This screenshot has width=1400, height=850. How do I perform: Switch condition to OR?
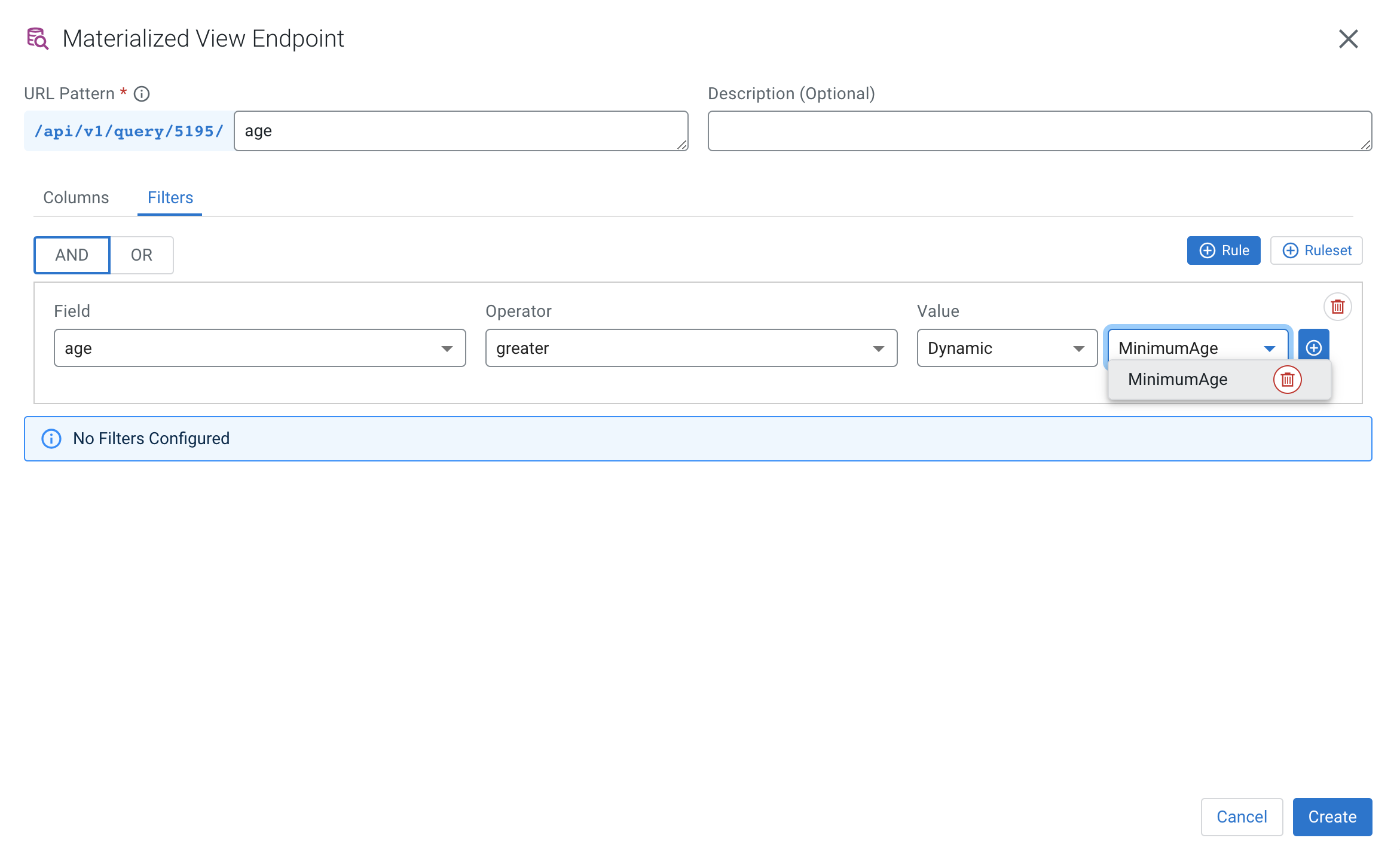pyautogui.click(x=142, y=255)
